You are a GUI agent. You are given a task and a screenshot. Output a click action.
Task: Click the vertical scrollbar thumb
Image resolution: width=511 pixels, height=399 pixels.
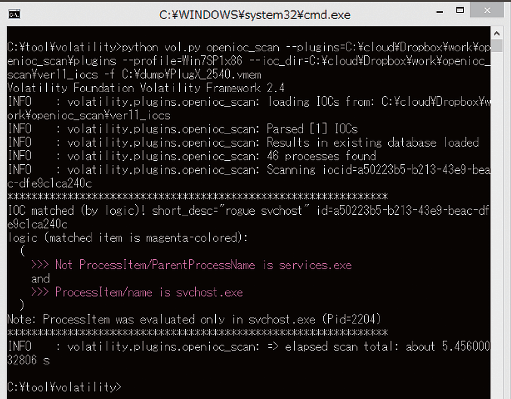point(497,46)
